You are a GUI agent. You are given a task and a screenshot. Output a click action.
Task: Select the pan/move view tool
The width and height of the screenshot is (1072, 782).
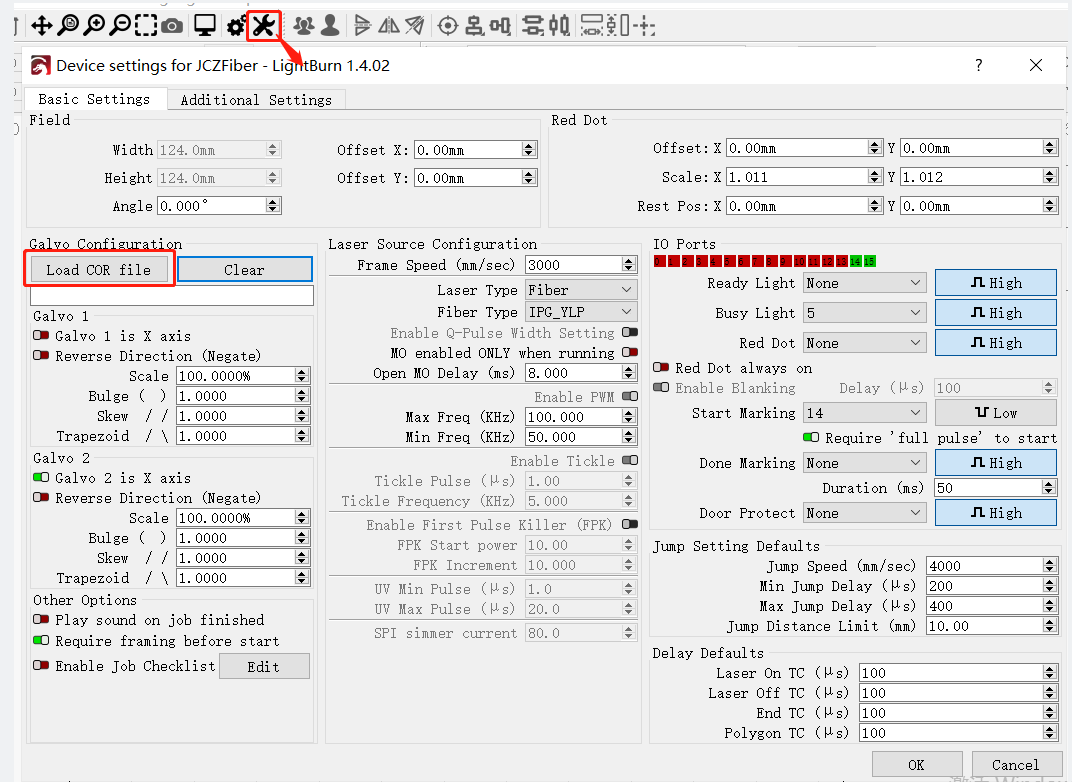42,26
